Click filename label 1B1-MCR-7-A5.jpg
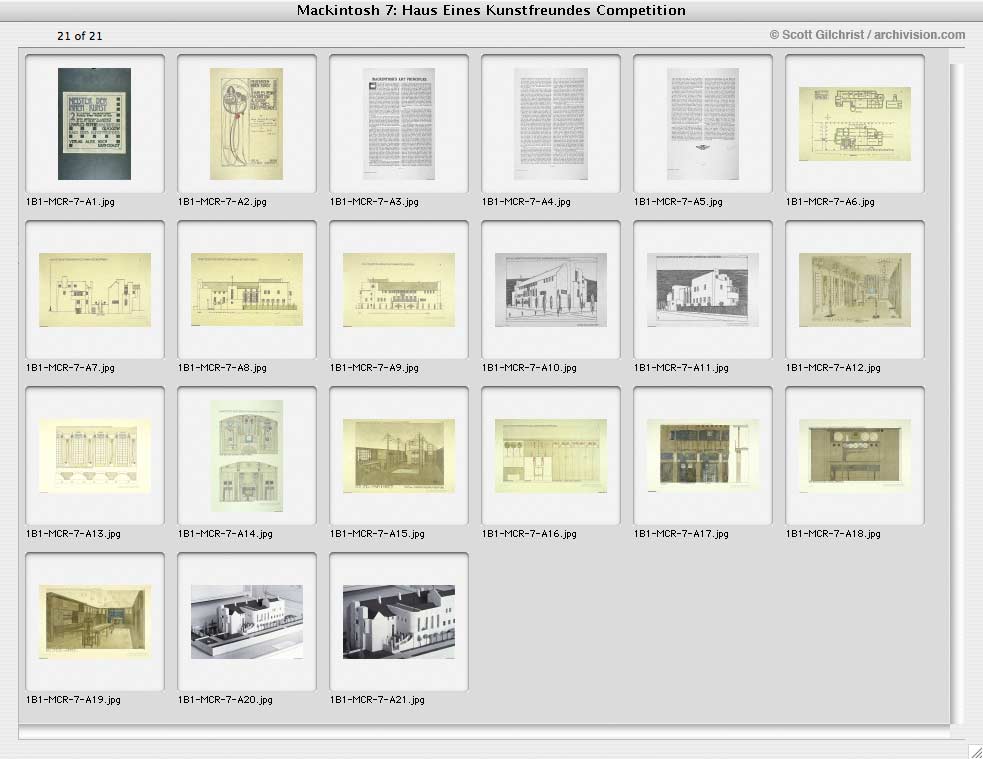983x759 pixels. (678, 202)
